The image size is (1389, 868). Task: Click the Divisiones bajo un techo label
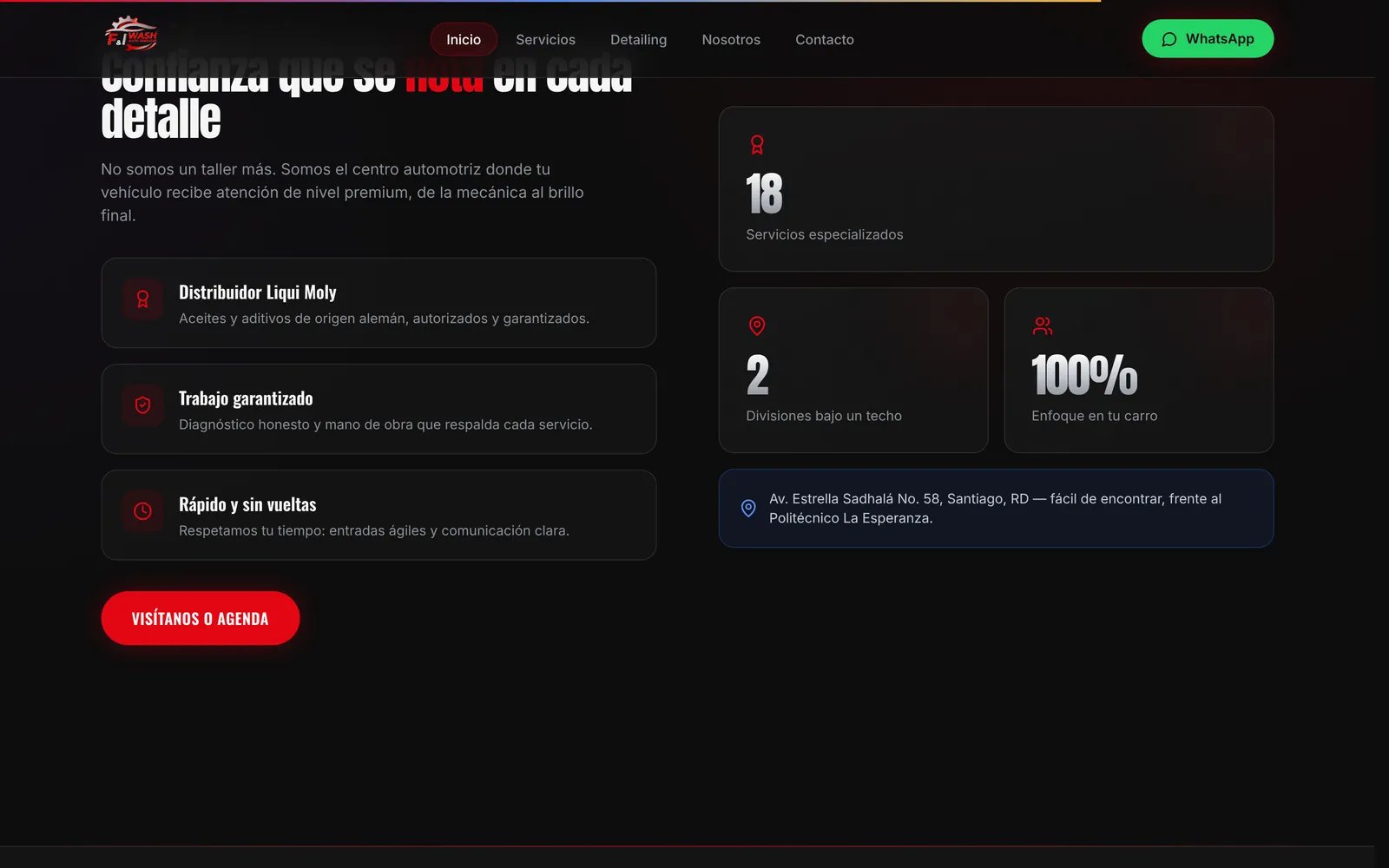[x=824, y=416]
